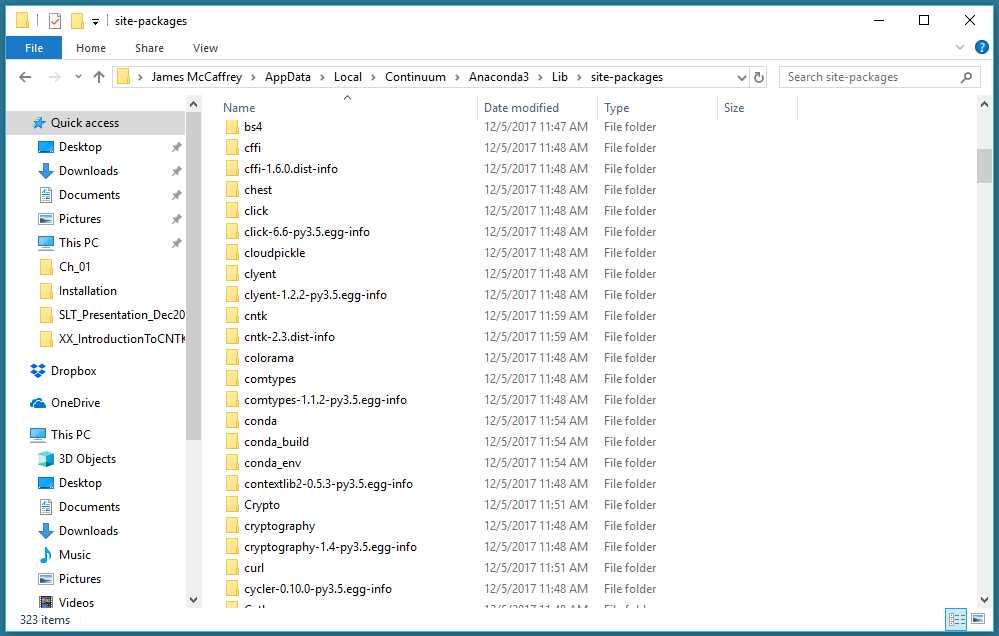Screen dimensions: 999x636
Task: Open pinned Desktop under Quick access
Action: [80, 147]
